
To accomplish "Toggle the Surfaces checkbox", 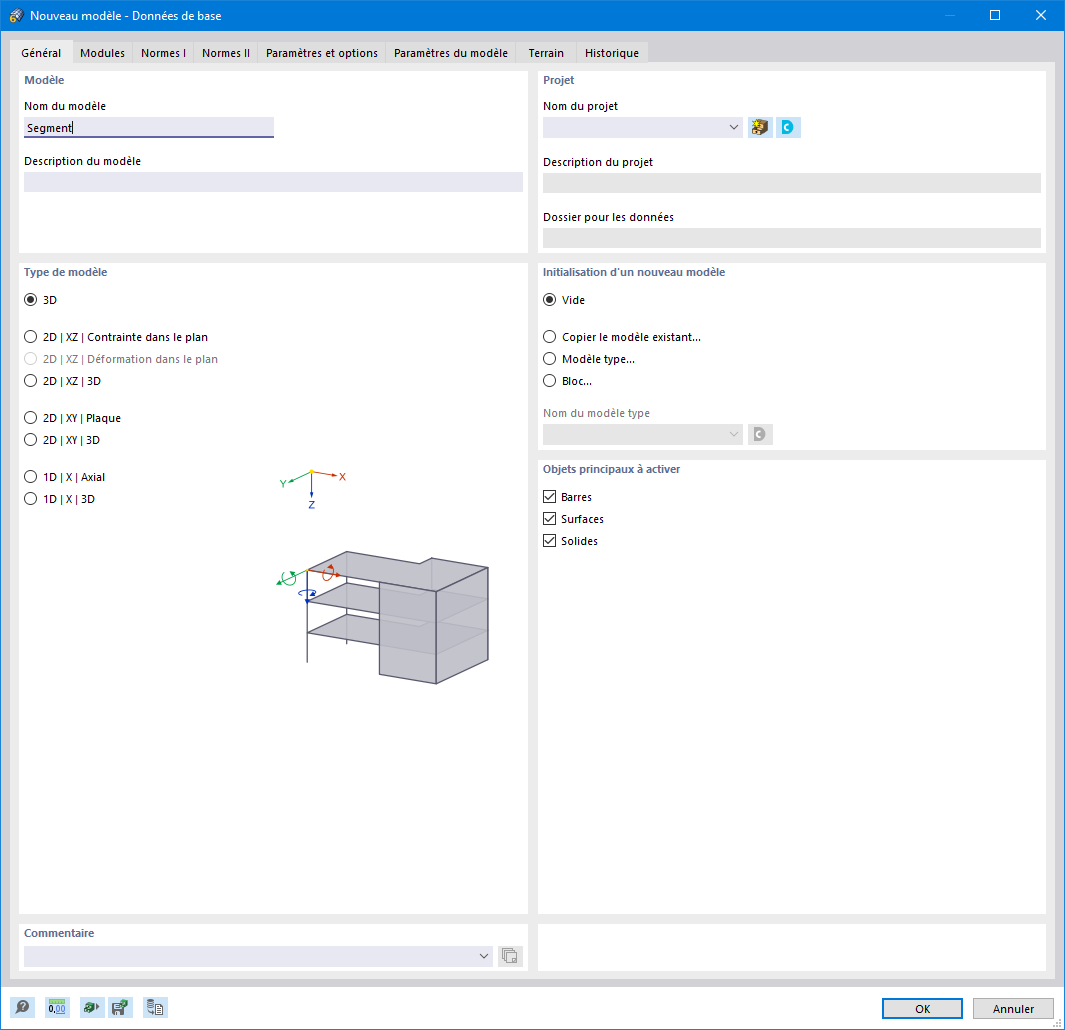I will click(549, 519).
